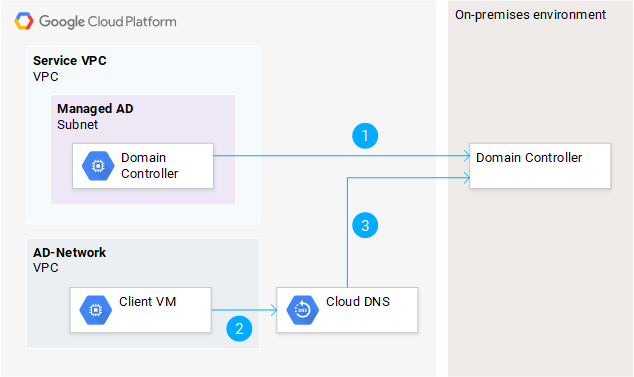Click the Google Cloud Platform wordmark text
634x377 pixels.
[x=108, y=21]
